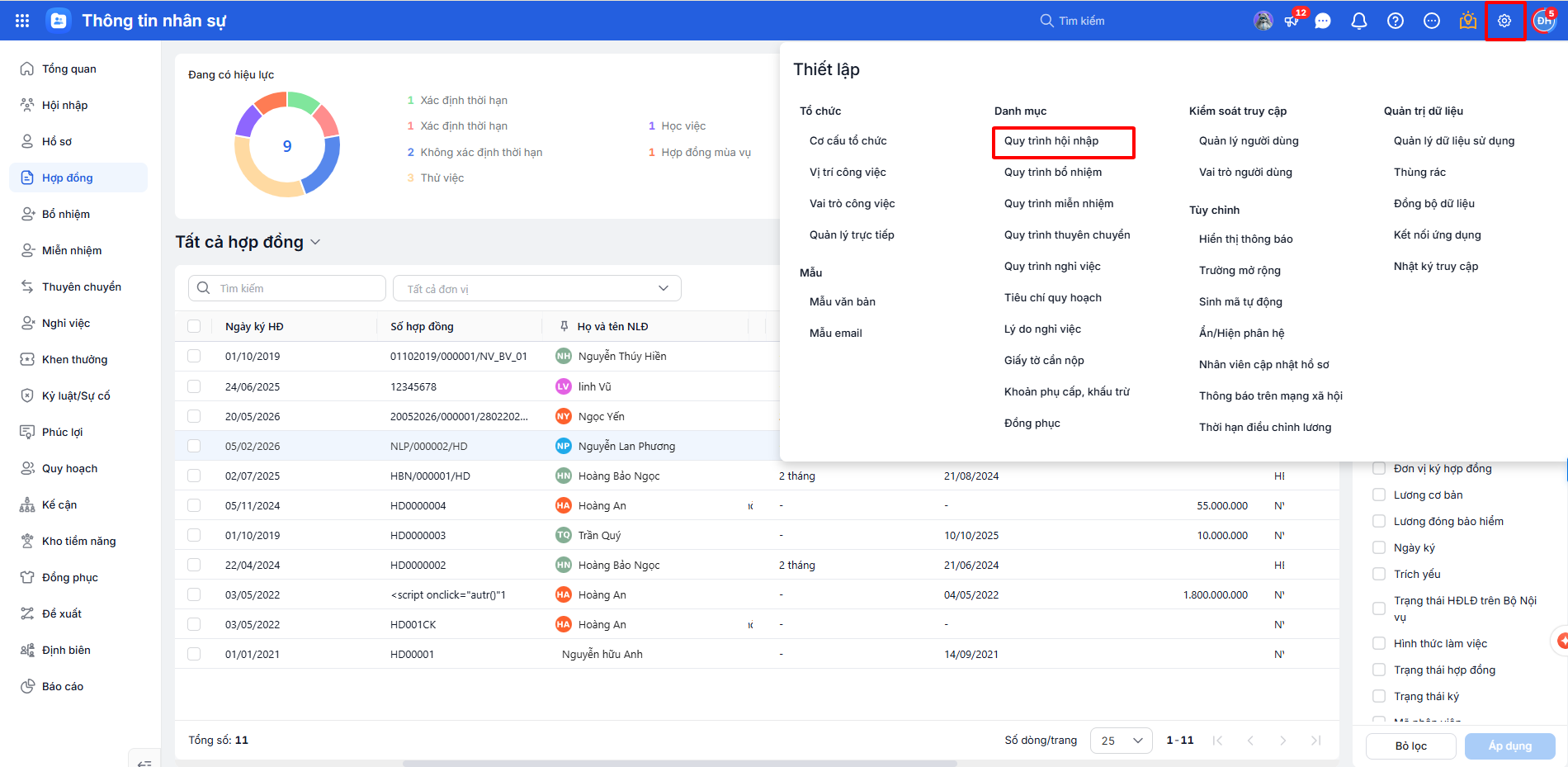Image resolution: width=1568 pixels, height=767 pixels.
Task: Open Kết nối ứng dụng link
Action: [x=1438, y=235]
